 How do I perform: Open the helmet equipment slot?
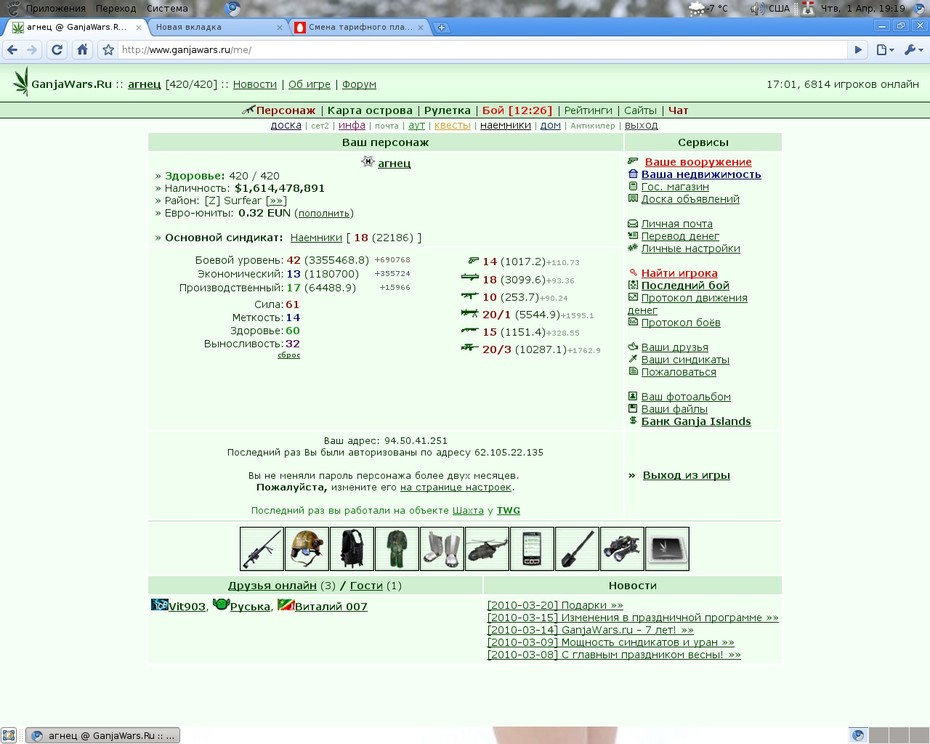click(307, 549)
